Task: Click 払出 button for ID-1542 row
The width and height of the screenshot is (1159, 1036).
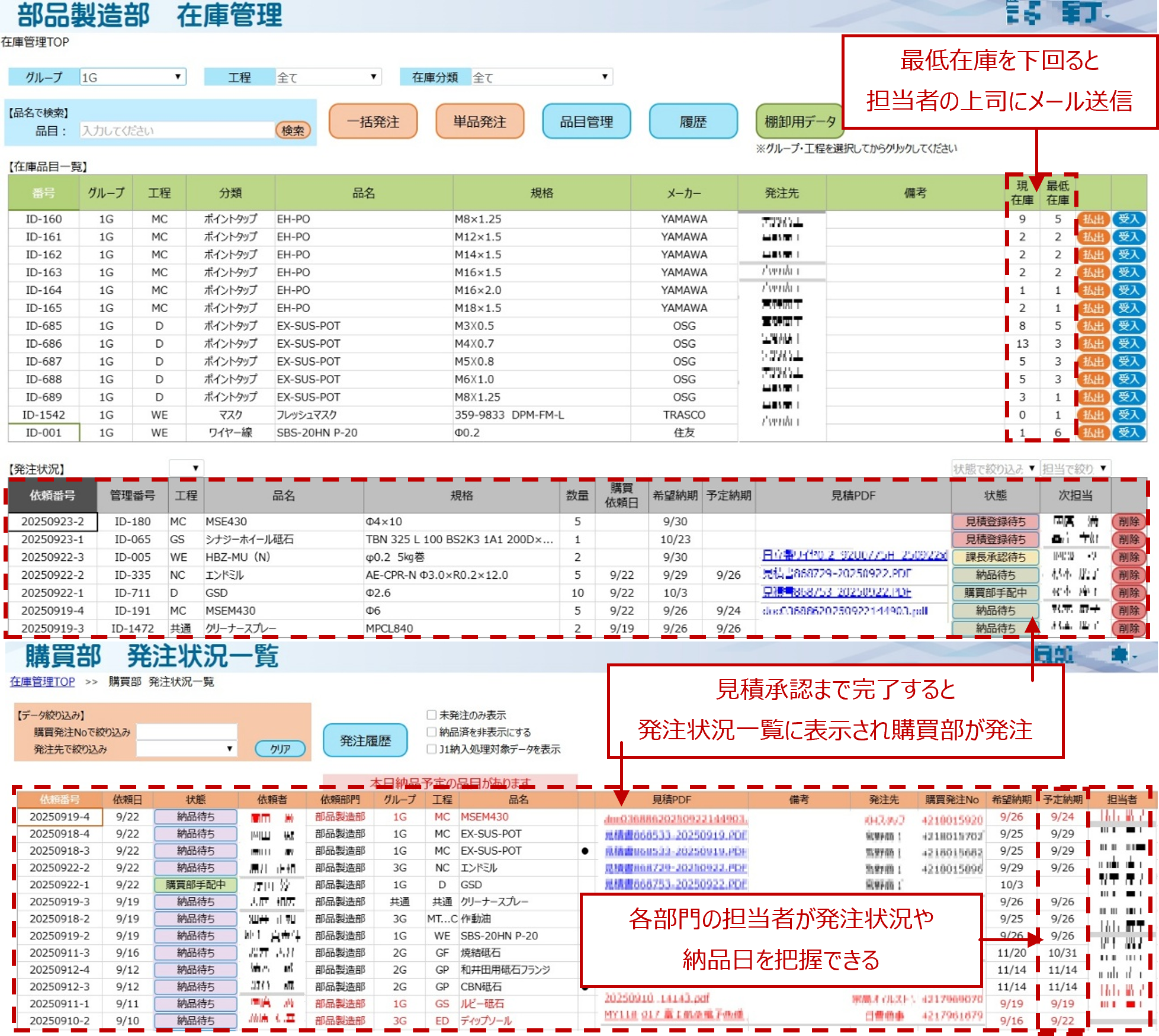Action: [x=1093, y=415]
